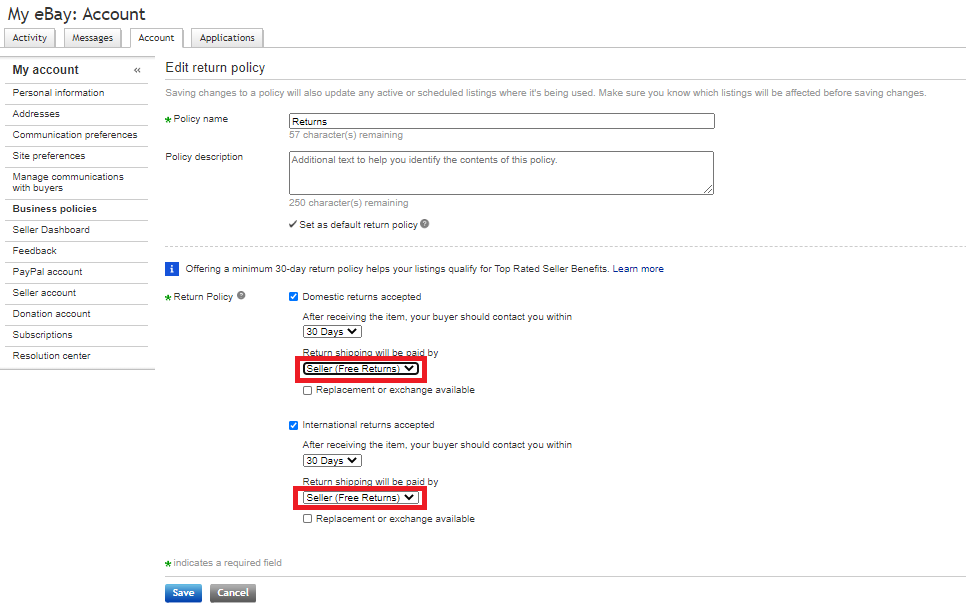Image resolution: width=966 pixels, height=613 pixels.
Task: Expand the international 30 Days dropdown
Action: tap(332, 461)
